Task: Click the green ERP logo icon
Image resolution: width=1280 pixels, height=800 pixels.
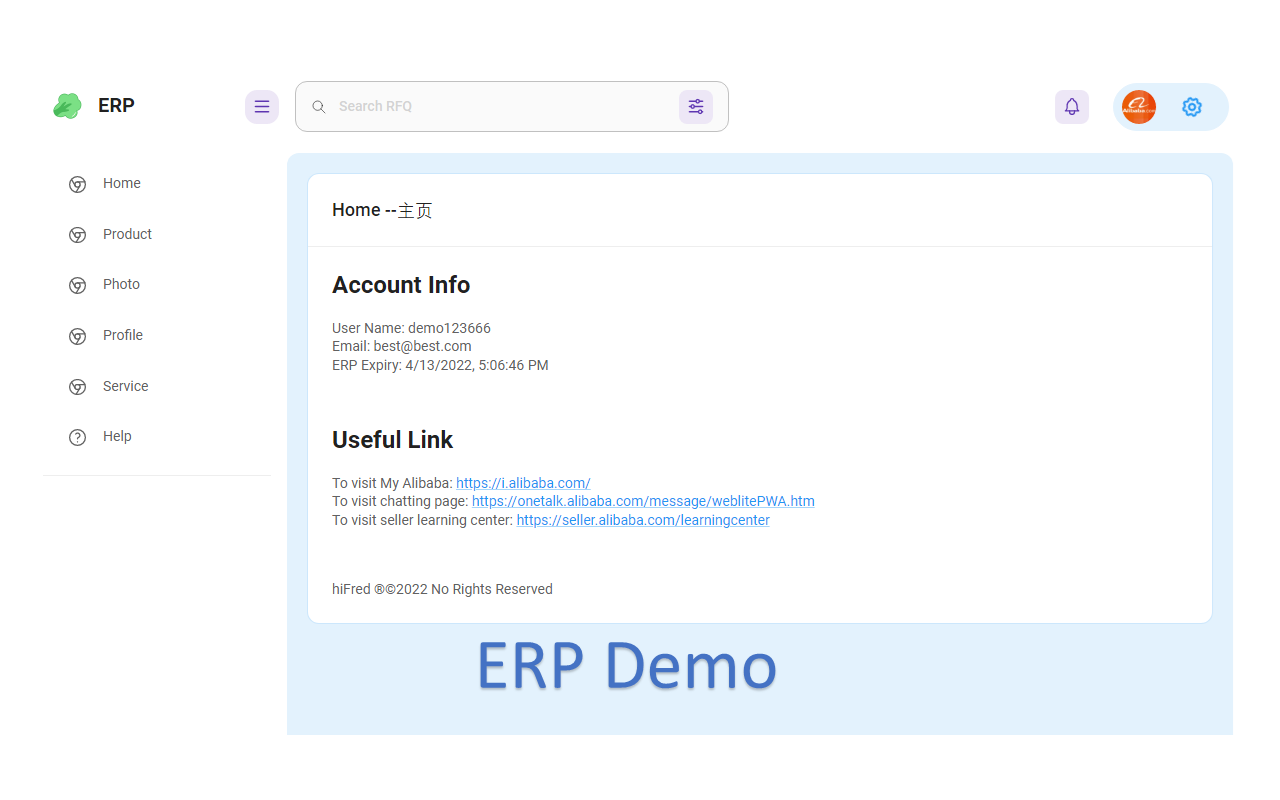Action: 67,106
